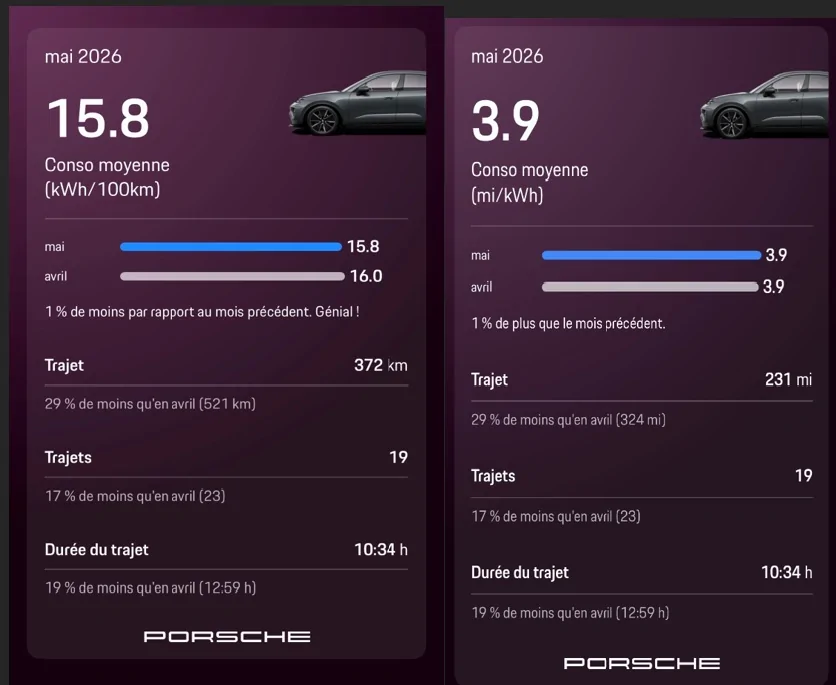Click the 'mai 2026' heading on kWh/100km card

(83, 57)
